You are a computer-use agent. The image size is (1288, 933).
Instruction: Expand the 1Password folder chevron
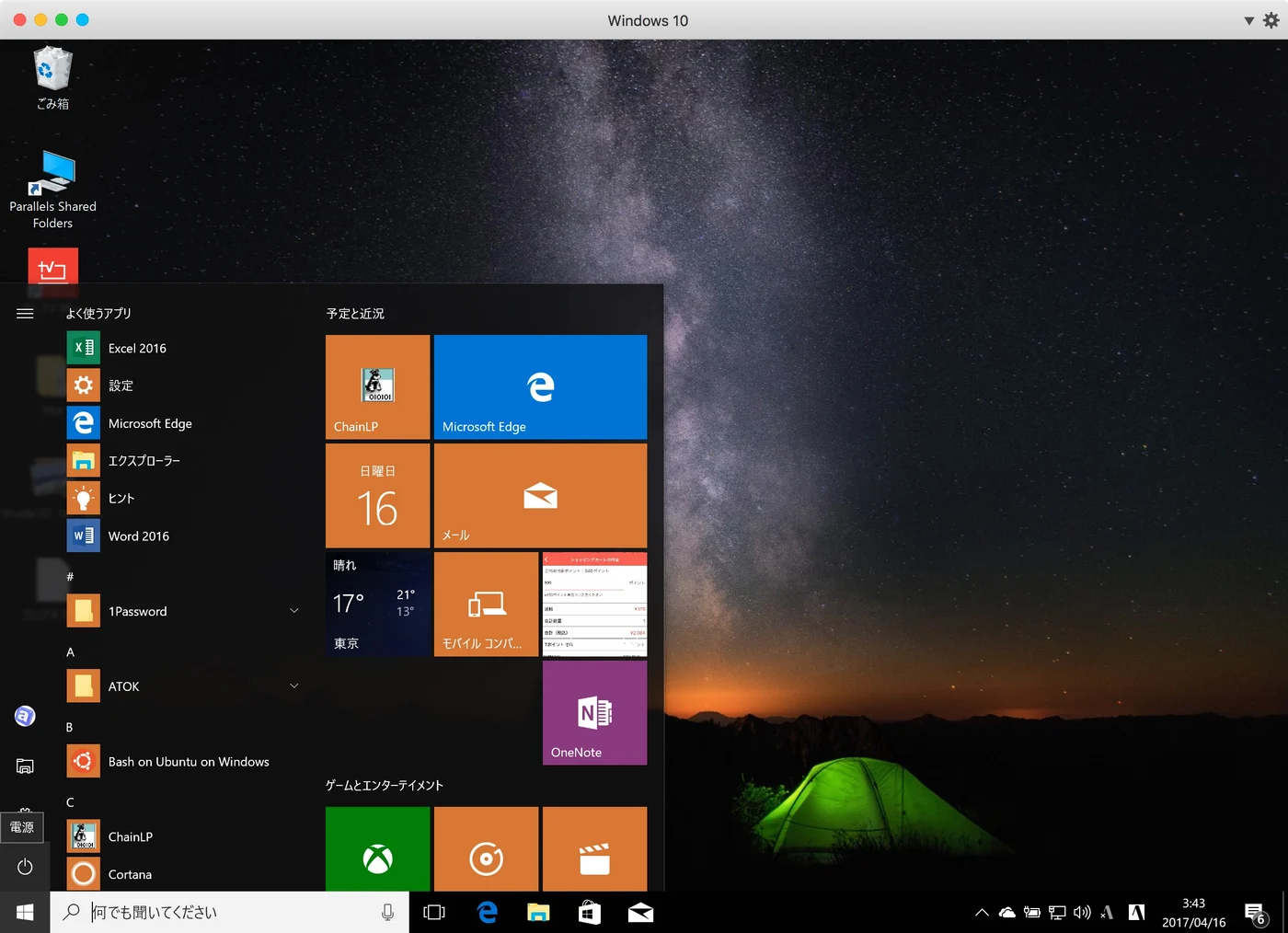(x=294, y=611)
